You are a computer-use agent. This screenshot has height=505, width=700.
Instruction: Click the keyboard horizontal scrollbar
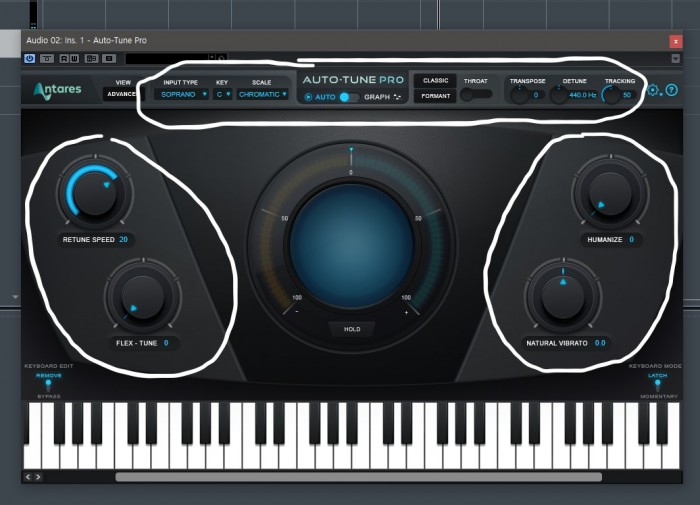tap(358, 477)
